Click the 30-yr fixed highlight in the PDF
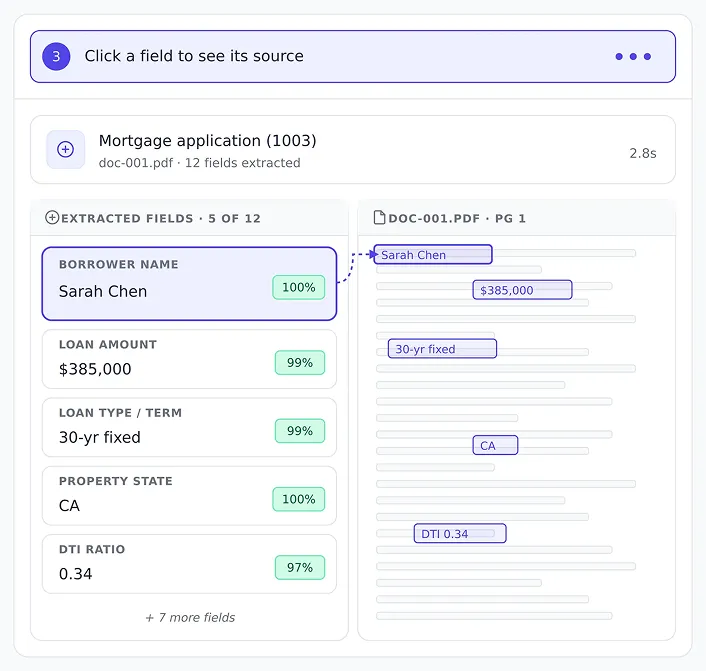 tap(442, 349)
